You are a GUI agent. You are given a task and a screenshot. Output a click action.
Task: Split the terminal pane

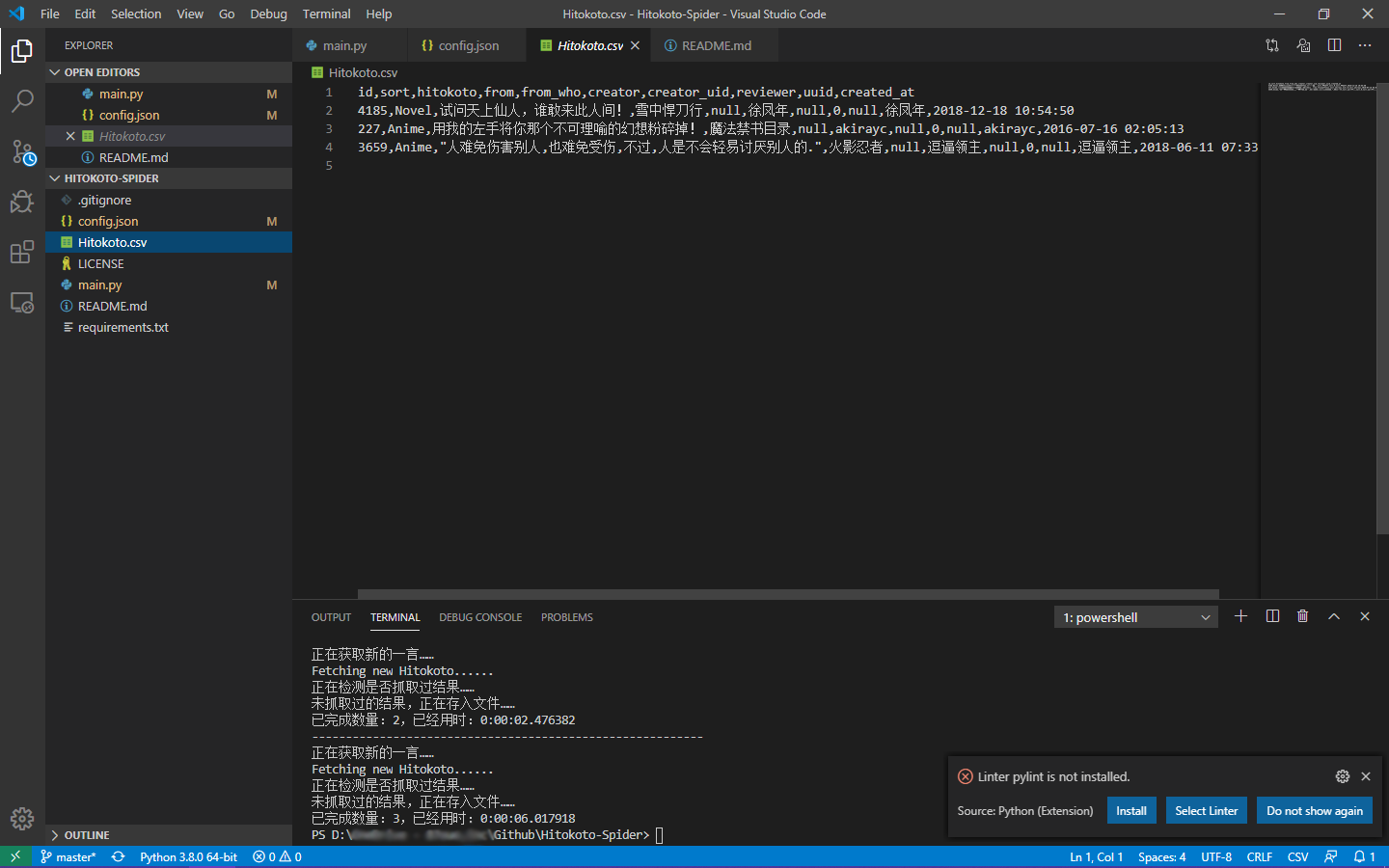(1272, 616)
